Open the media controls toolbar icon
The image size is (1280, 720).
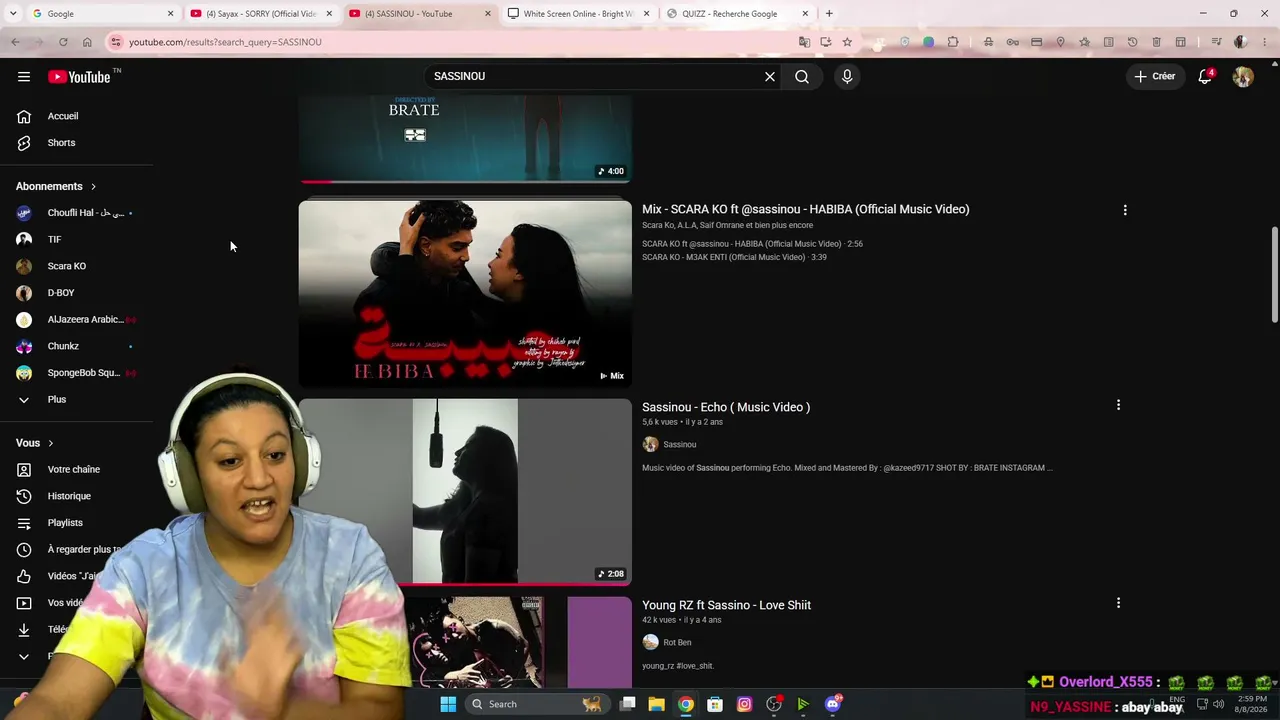pyautogui.click(x=1216, y=42)
